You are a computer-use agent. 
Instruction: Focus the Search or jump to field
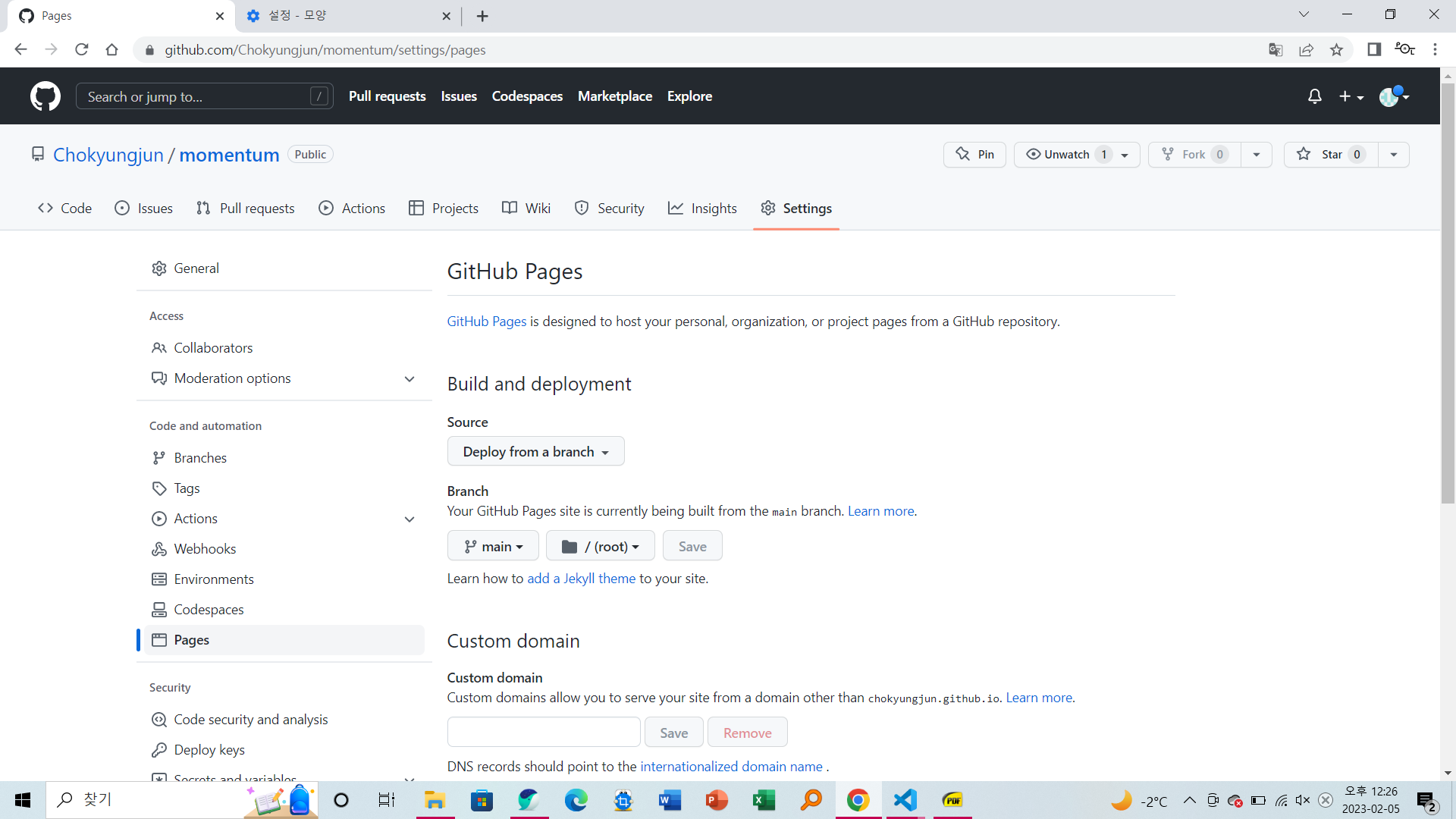point(205,96)
